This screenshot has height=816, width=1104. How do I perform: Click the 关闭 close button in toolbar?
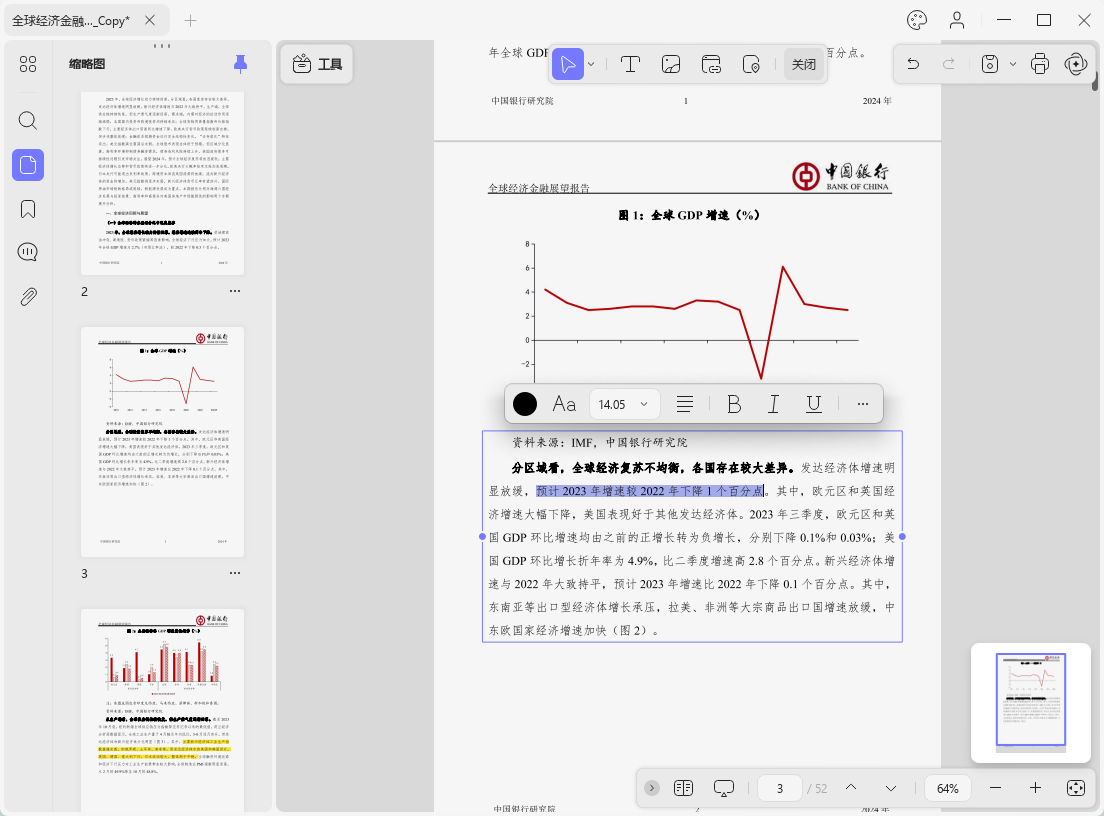(804, 63)
